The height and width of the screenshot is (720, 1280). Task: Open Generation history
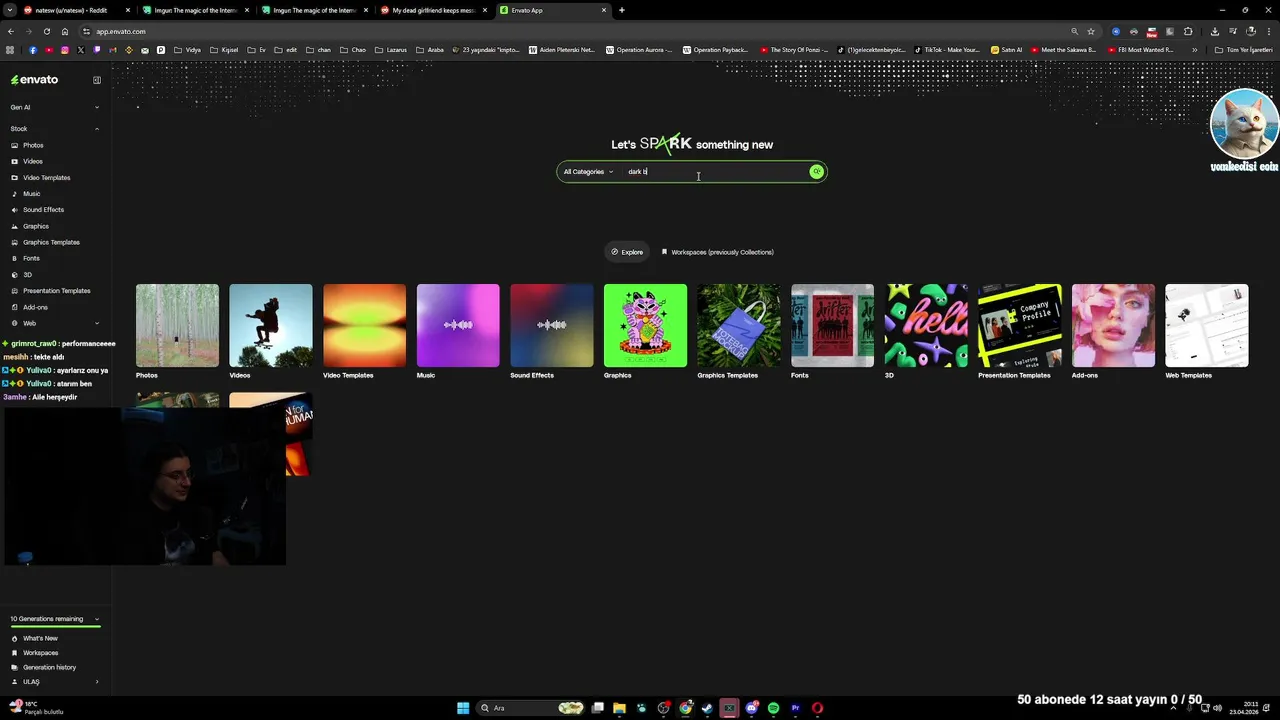tap(43, 667)
